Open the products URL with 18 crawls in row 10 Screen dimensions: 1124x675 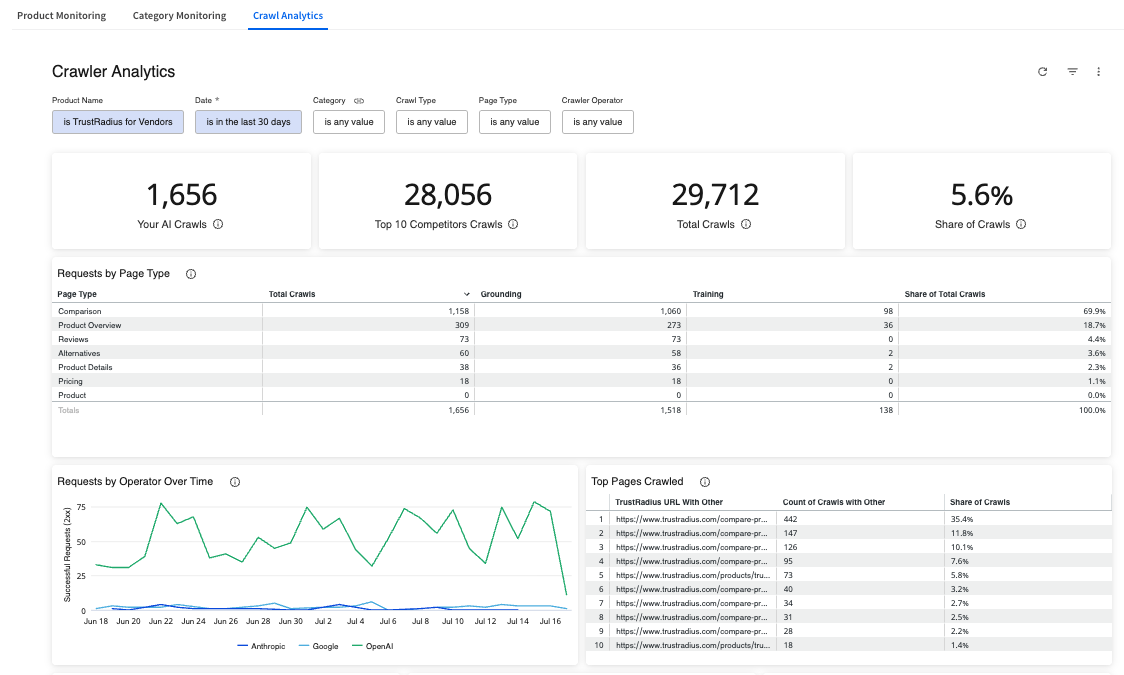tap(692, 646)
